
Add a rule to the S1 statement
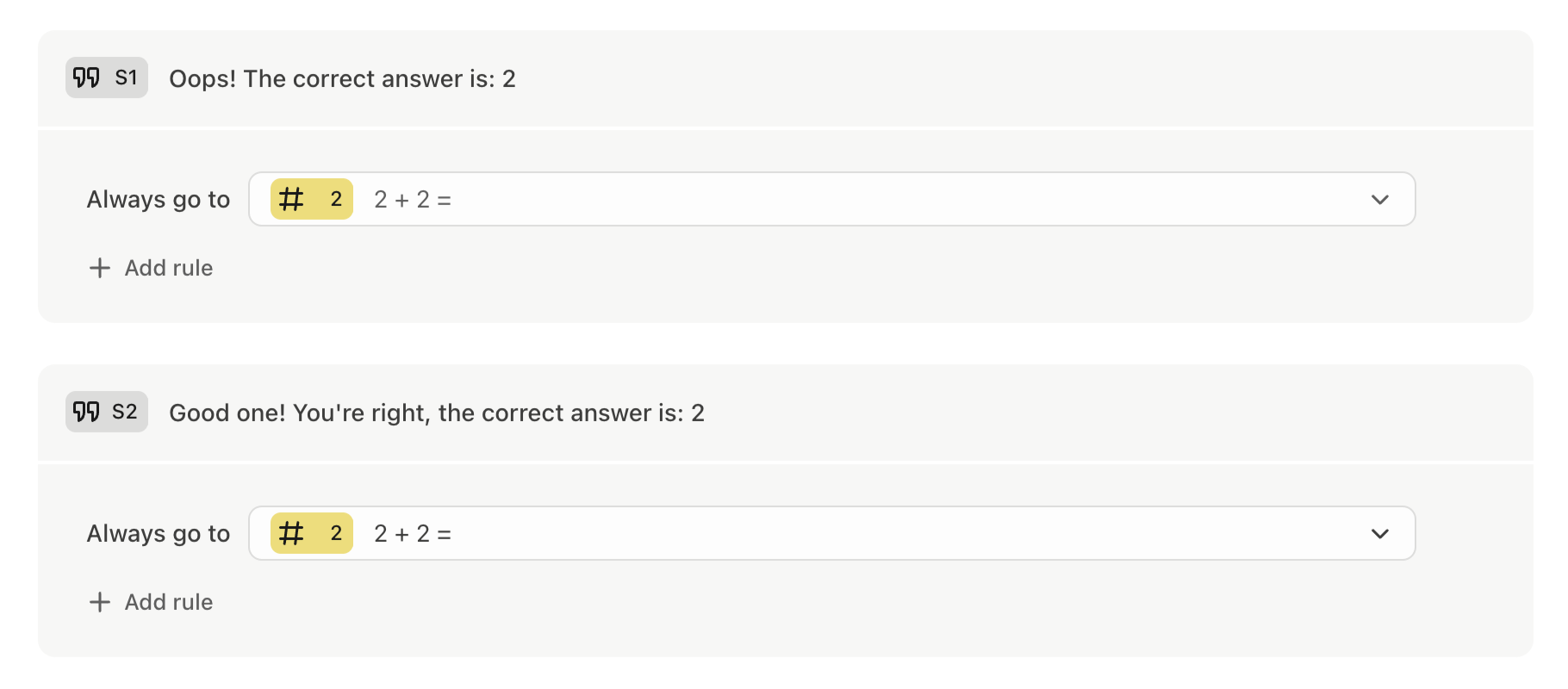[x=168, y=268]
